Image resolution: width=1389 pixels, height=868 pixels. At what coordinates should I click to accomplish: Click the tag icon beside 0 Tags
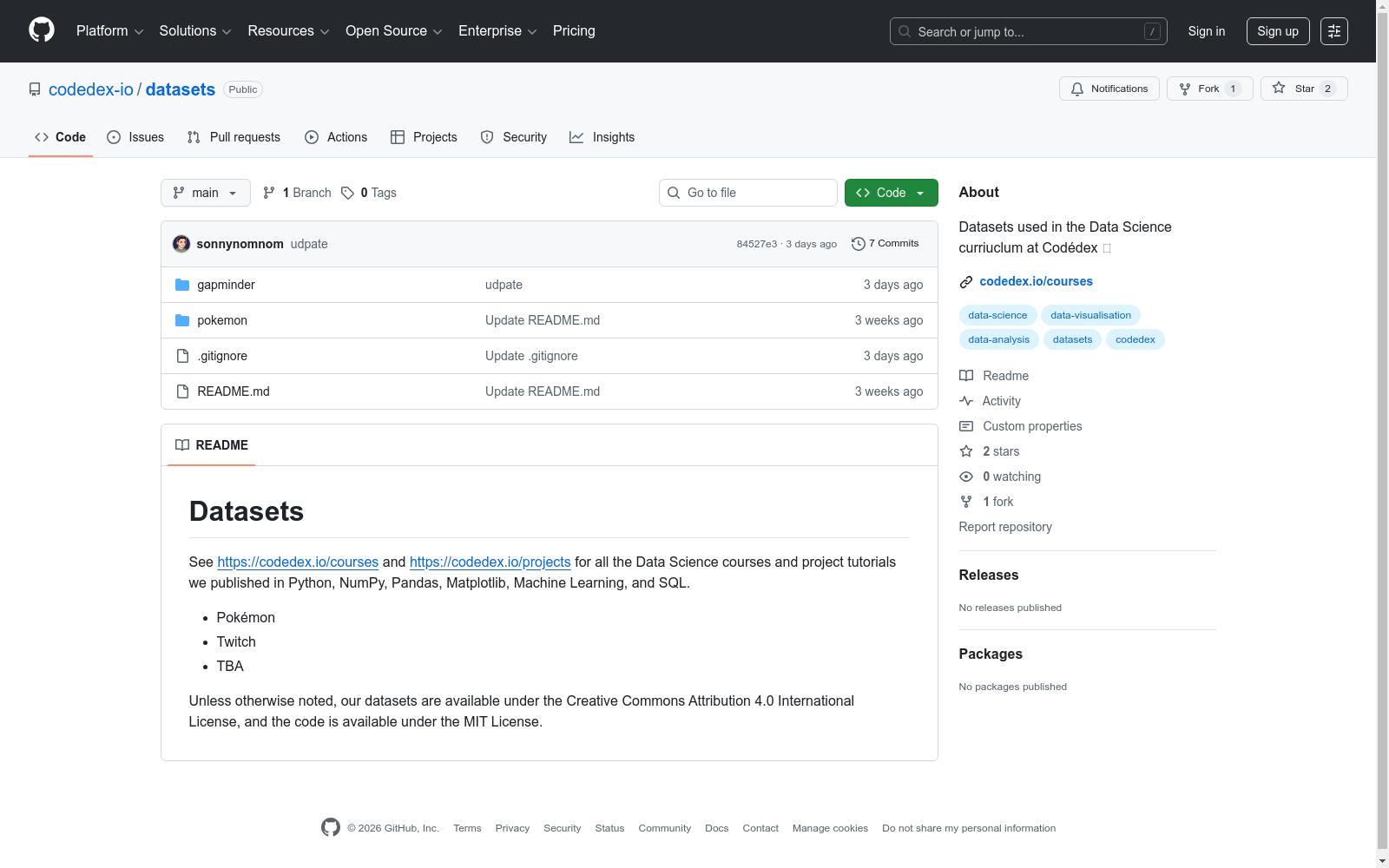[347, 193]
